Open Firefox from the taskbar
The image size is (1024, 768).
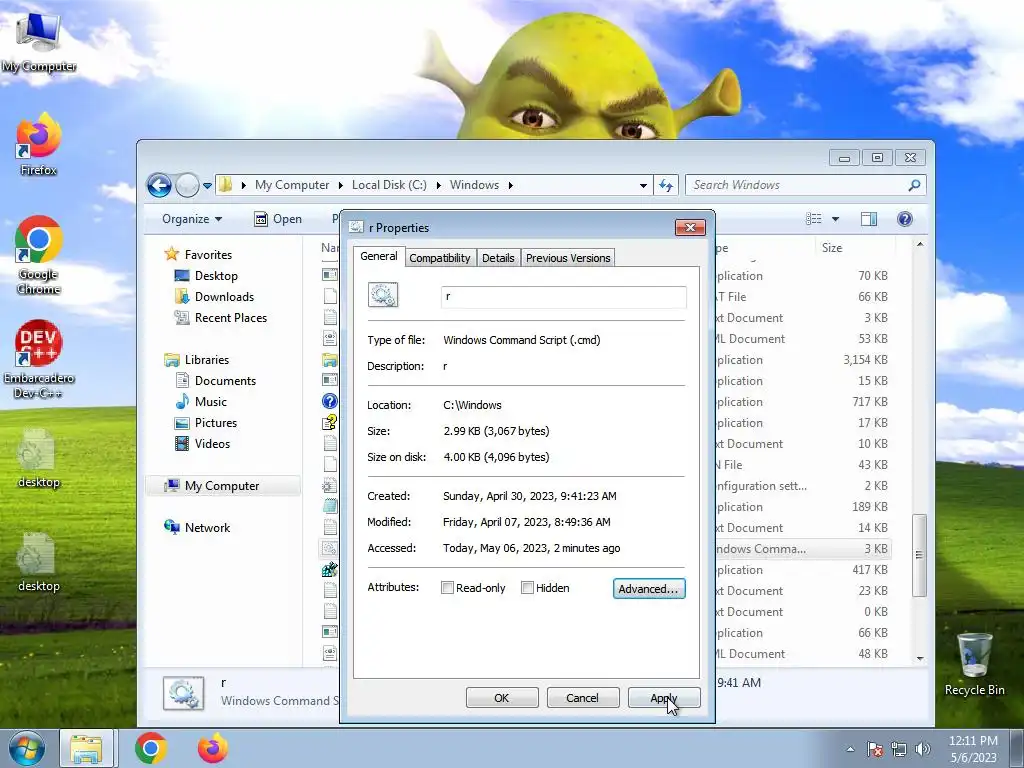pyautogui.click(x=213, y=748)
